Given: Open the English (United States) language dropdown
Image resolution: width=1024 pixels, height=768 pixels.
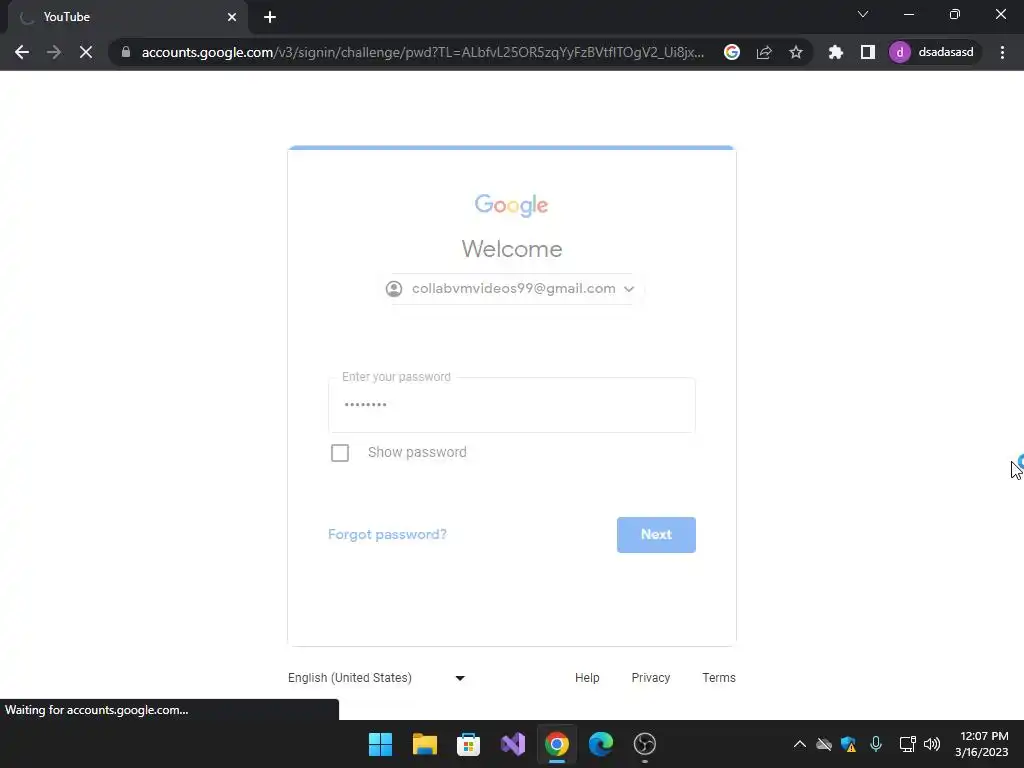Looking at the screenshot, I should click(x=377, y=678).
